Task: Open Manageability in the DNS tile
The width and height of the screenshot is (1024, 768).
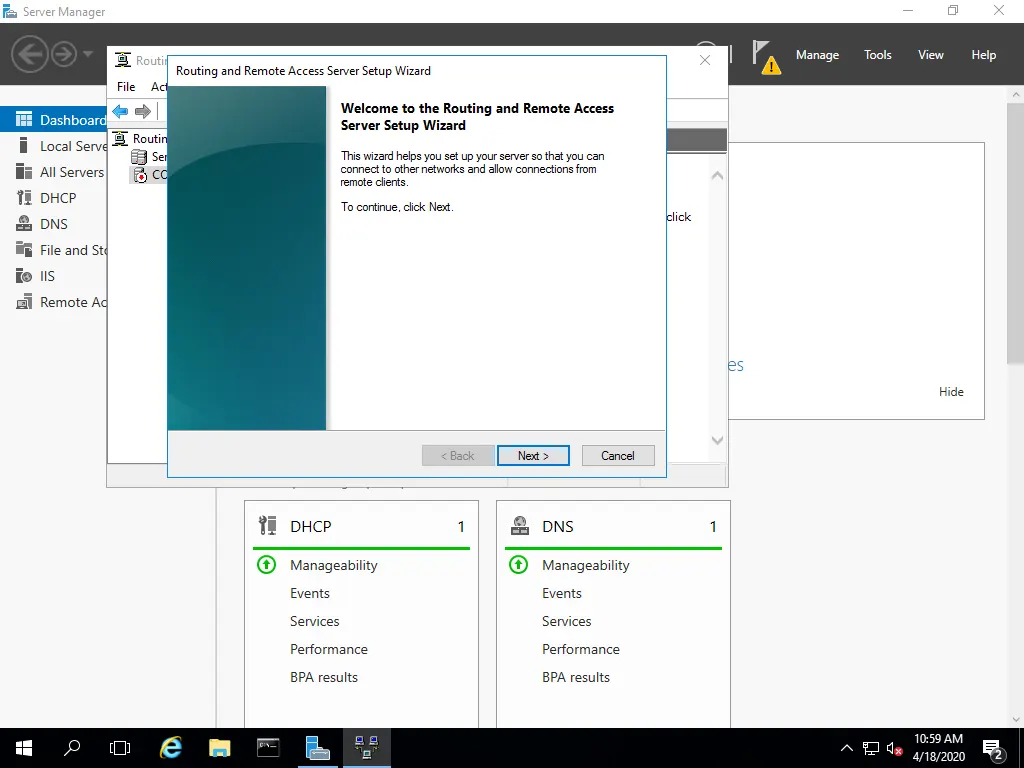Action: (586, 566)
